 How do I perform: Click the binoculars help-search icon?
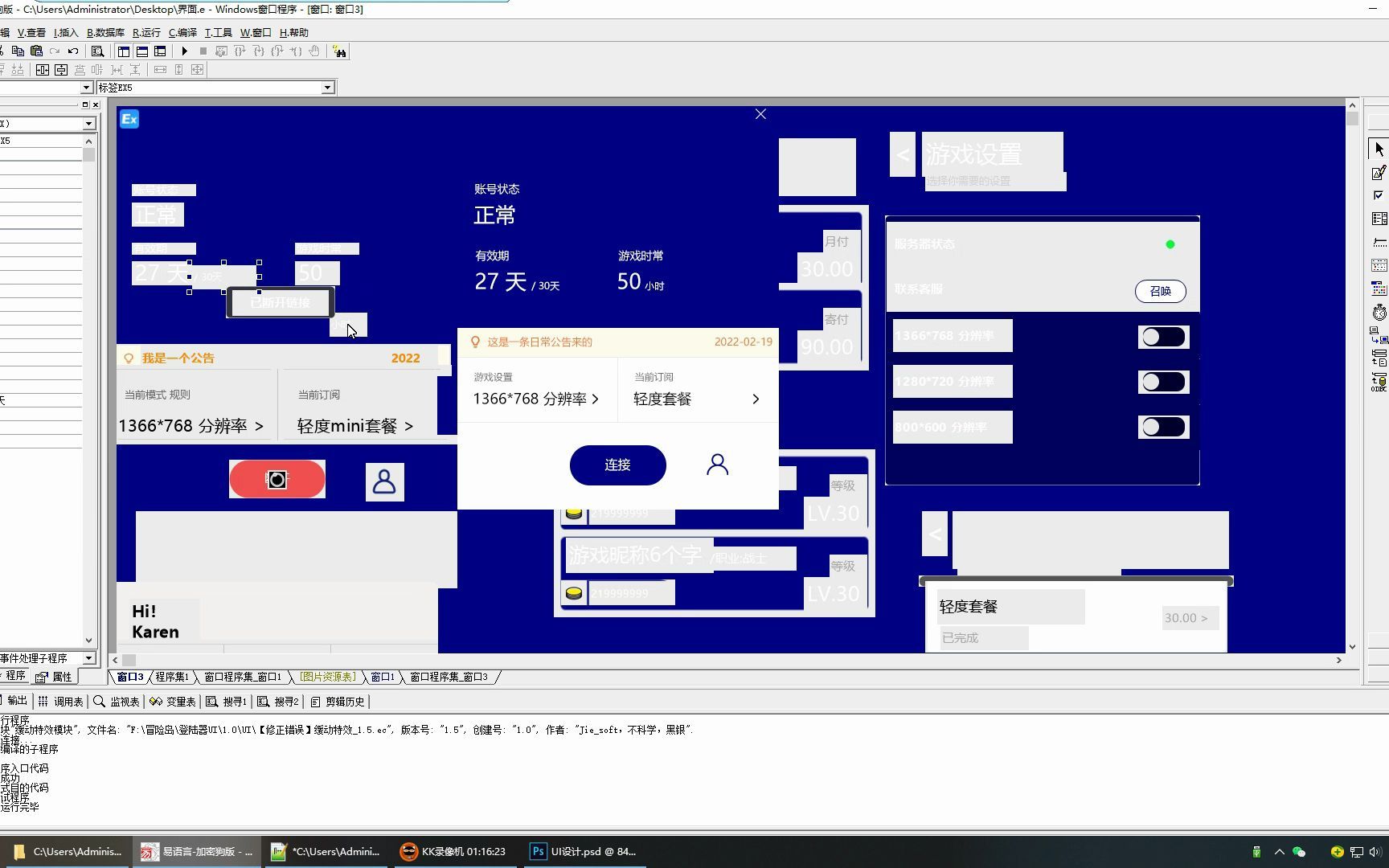pyautogui.click(x=340, y=51)
